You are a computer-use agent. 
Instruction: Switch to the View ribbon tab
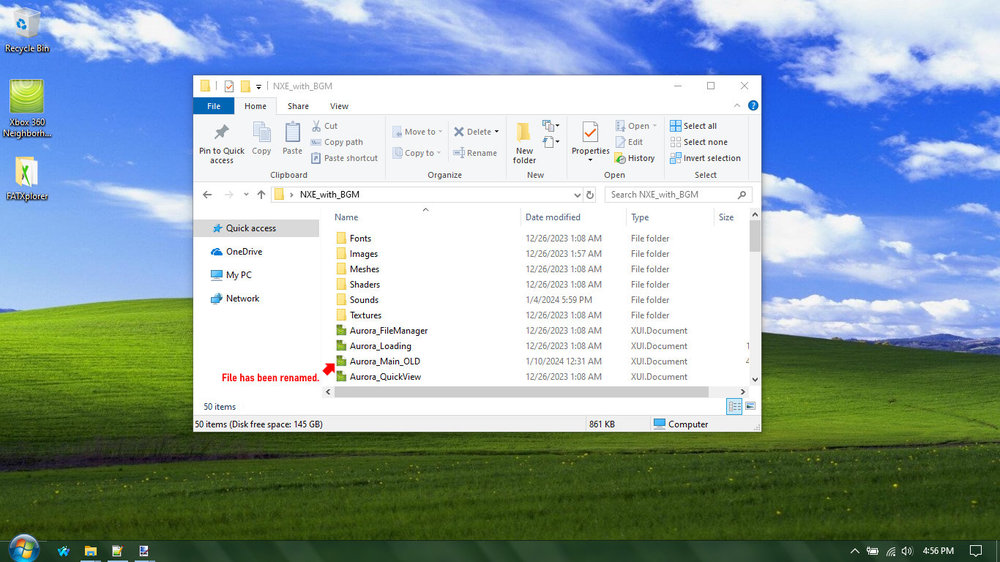(x=339, y=106)
